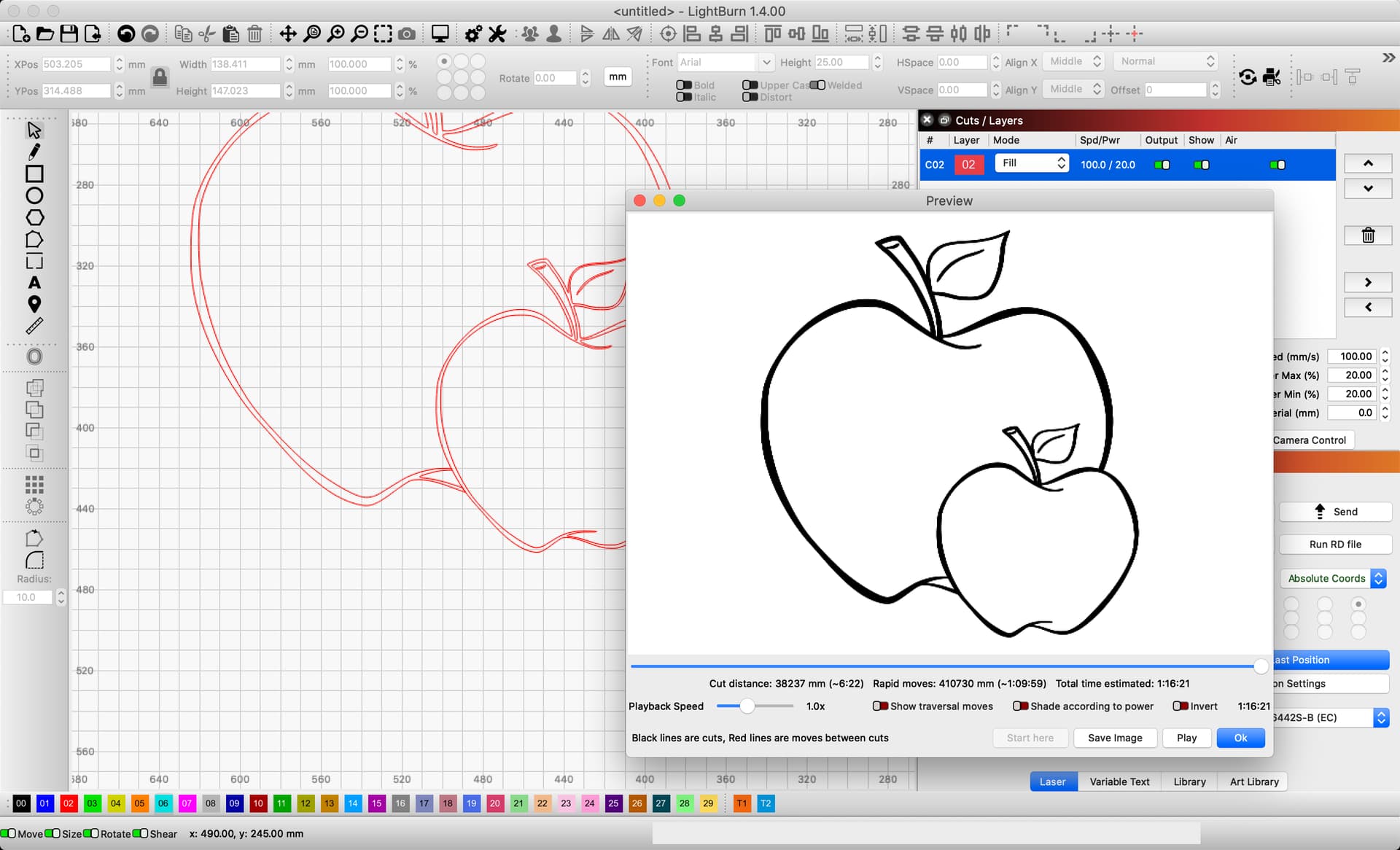Toggle Show traversal moves
1400x850 pixels.
933,706
